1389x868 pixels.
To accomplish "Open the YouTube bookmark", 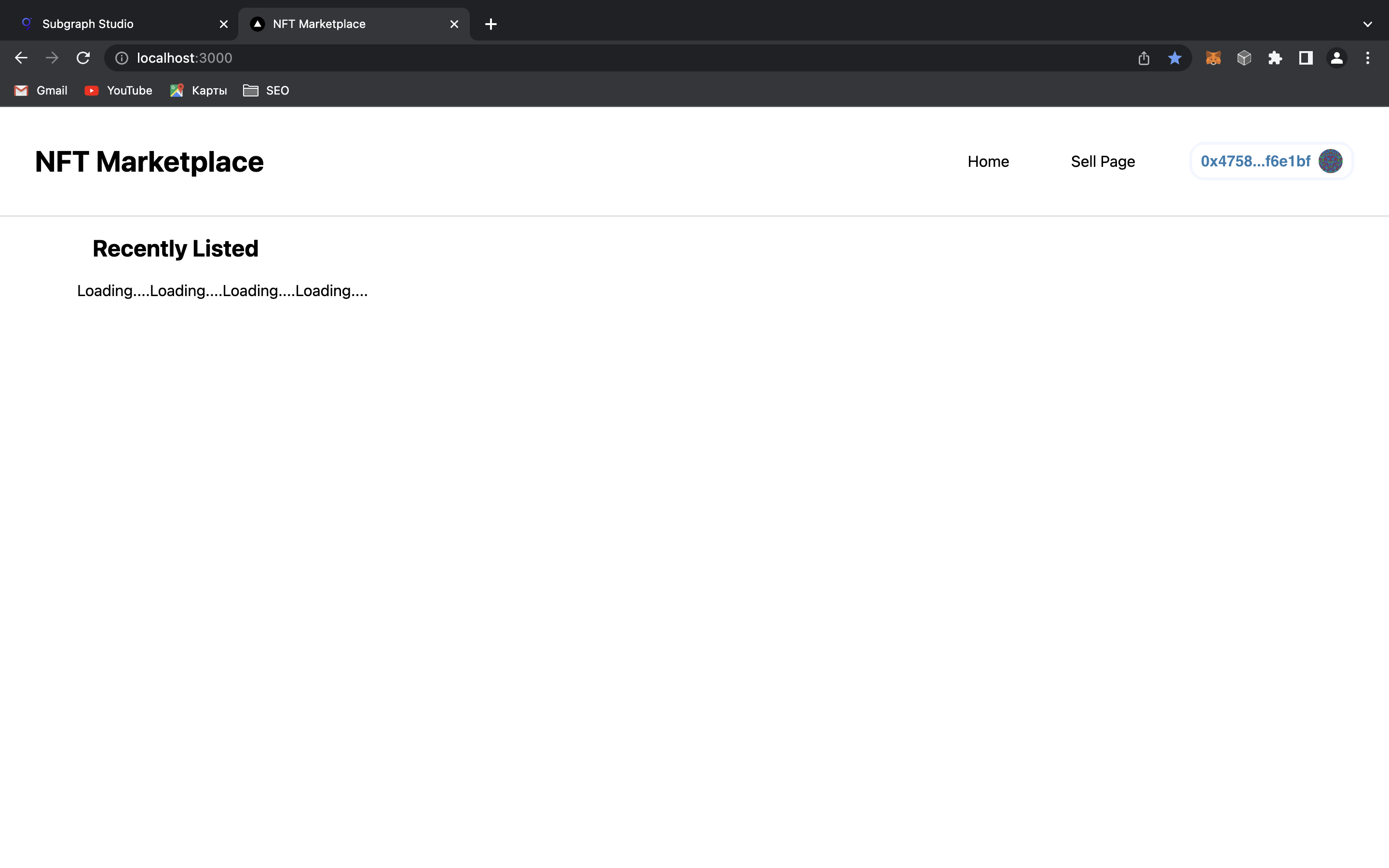I will pyautogui.click(x=118, y=91).
